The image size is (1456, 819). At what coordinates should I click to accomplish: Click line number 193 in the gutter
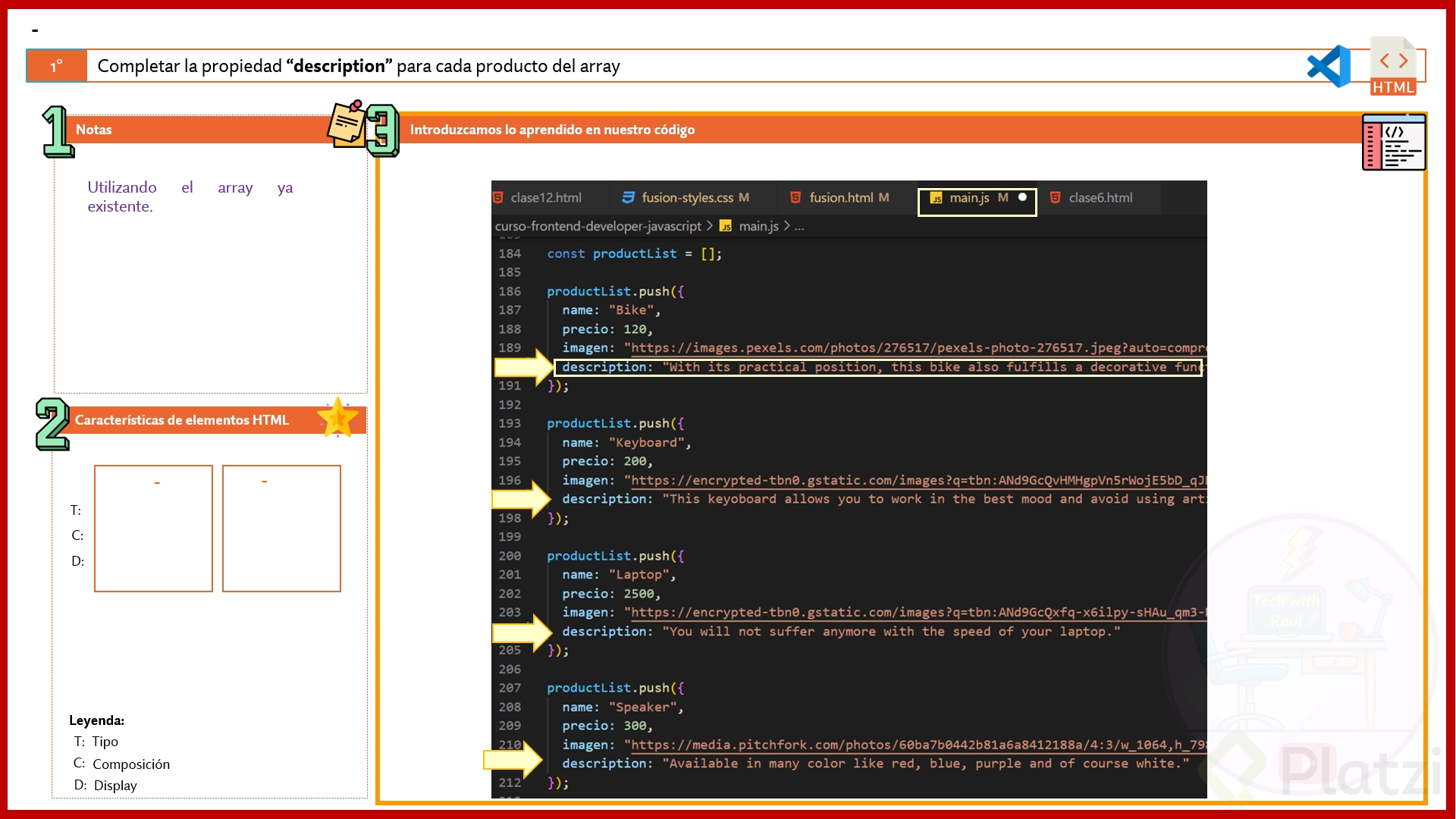[x=510, y=424]
